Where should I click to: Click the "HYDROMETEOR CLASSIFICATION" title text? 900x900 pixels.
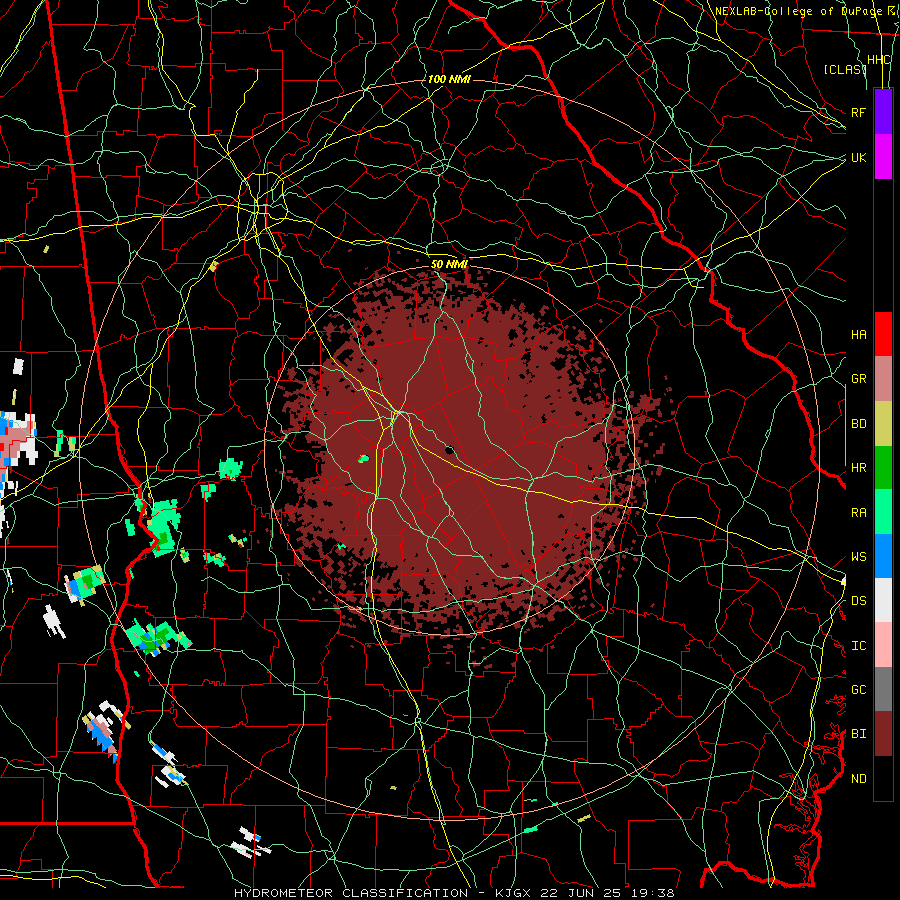[351, 893]
